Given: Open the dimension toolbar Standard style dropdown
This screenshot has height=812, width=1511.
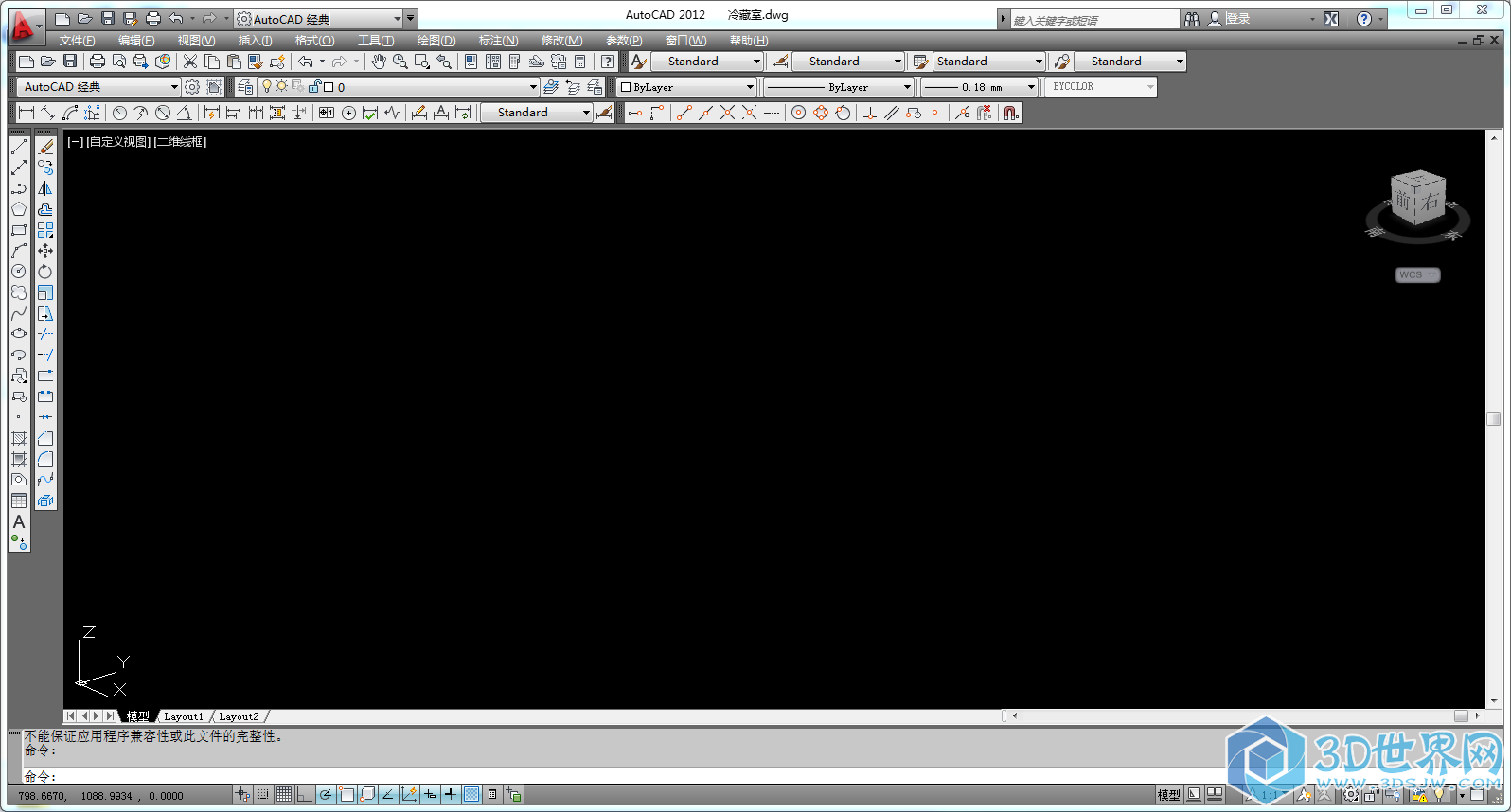Looking at the screenshot, I should coord(537,113).
